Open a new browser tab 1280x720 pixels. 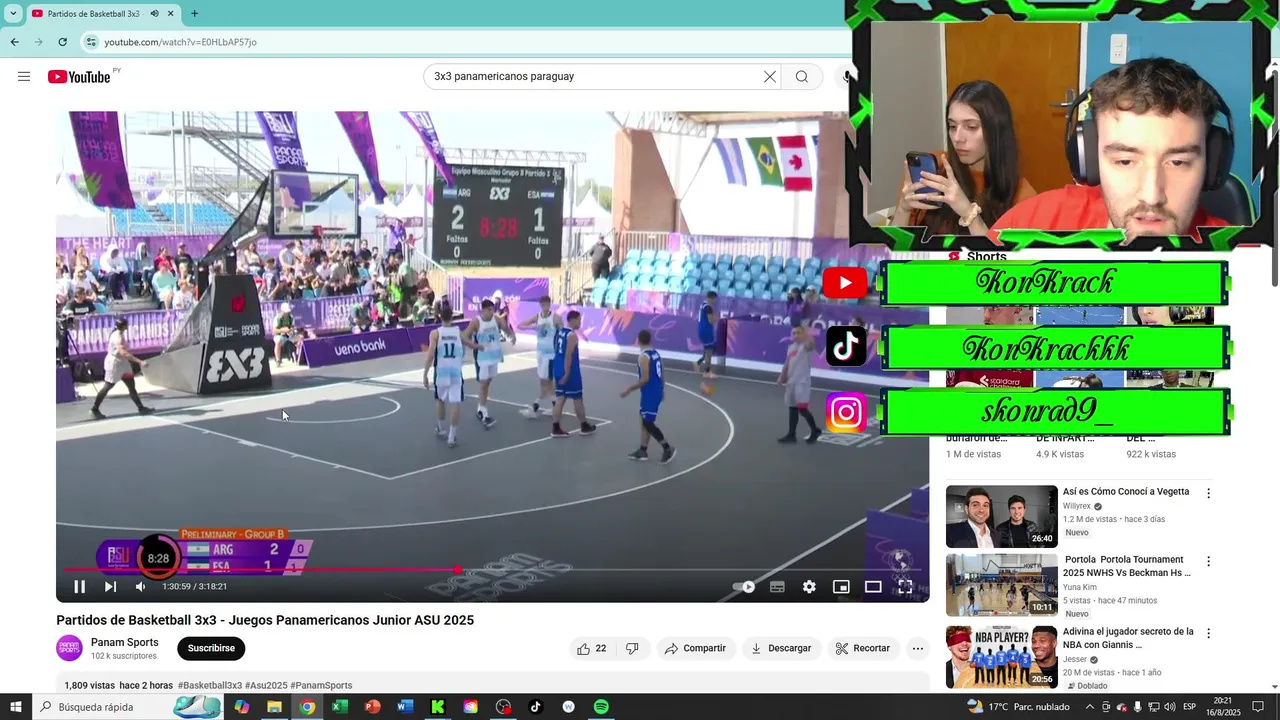point(194,14)
